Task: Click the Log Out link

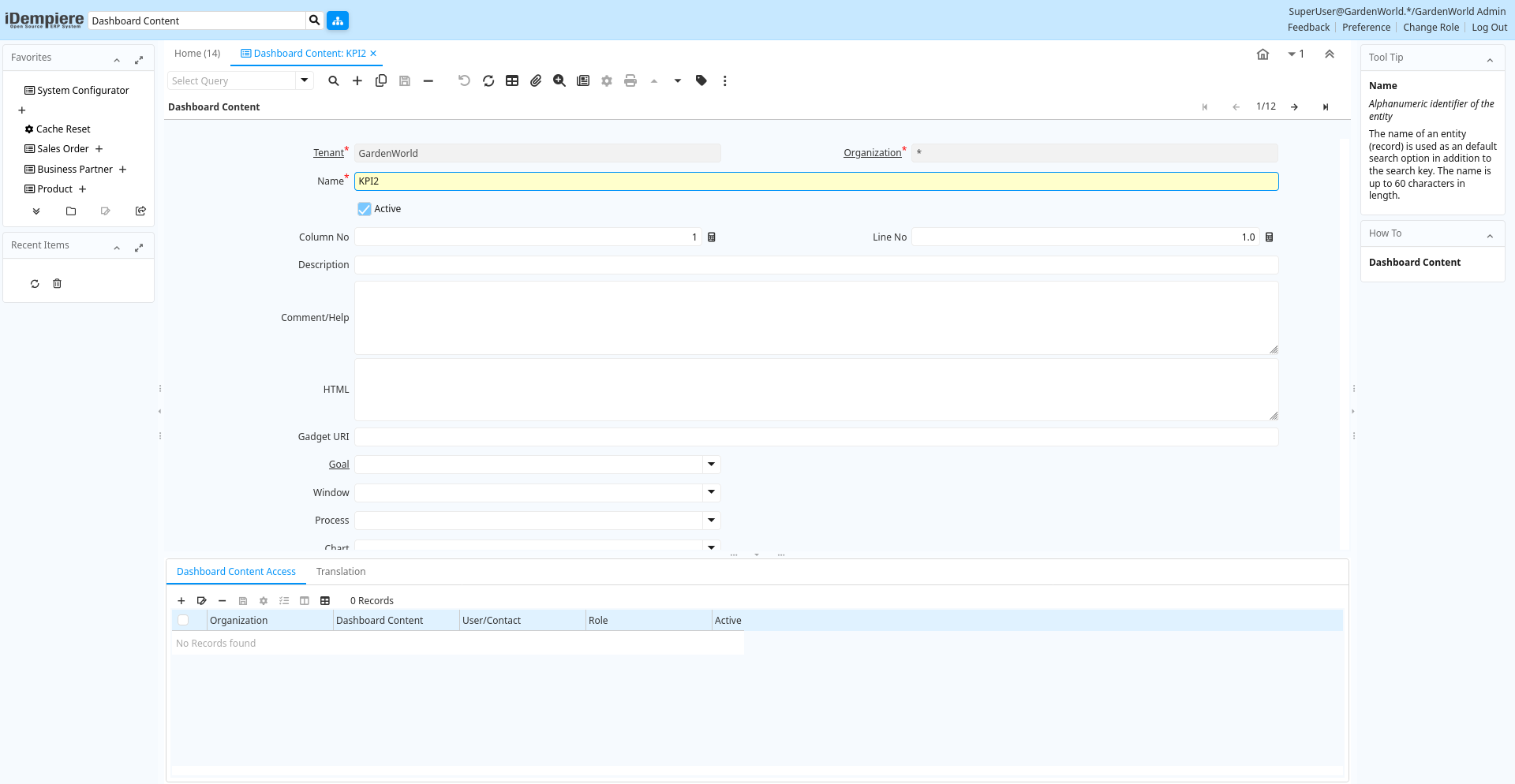Action: tap(1489, 28)
